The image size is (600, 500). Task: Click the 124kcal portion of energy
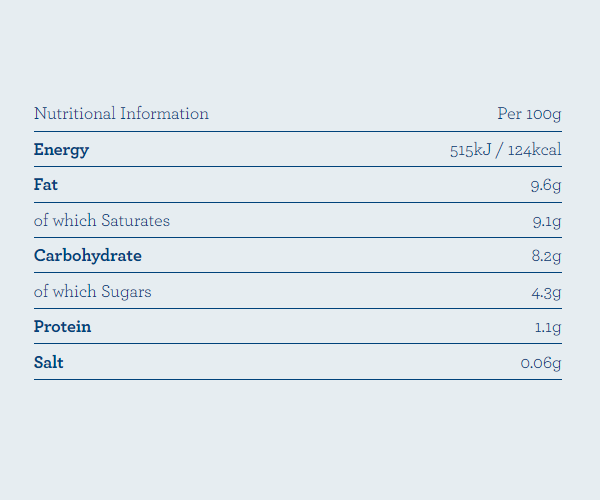[535, 150]
